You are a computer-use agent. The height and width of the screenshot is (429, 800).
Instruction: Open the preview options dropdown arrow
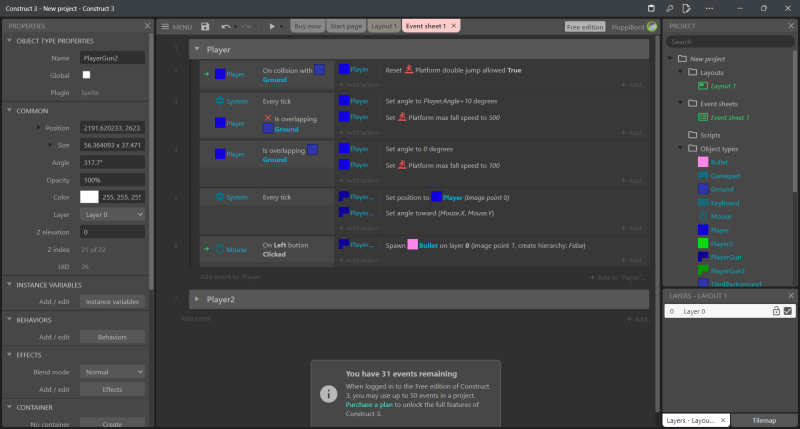click(x=281, y=27)
